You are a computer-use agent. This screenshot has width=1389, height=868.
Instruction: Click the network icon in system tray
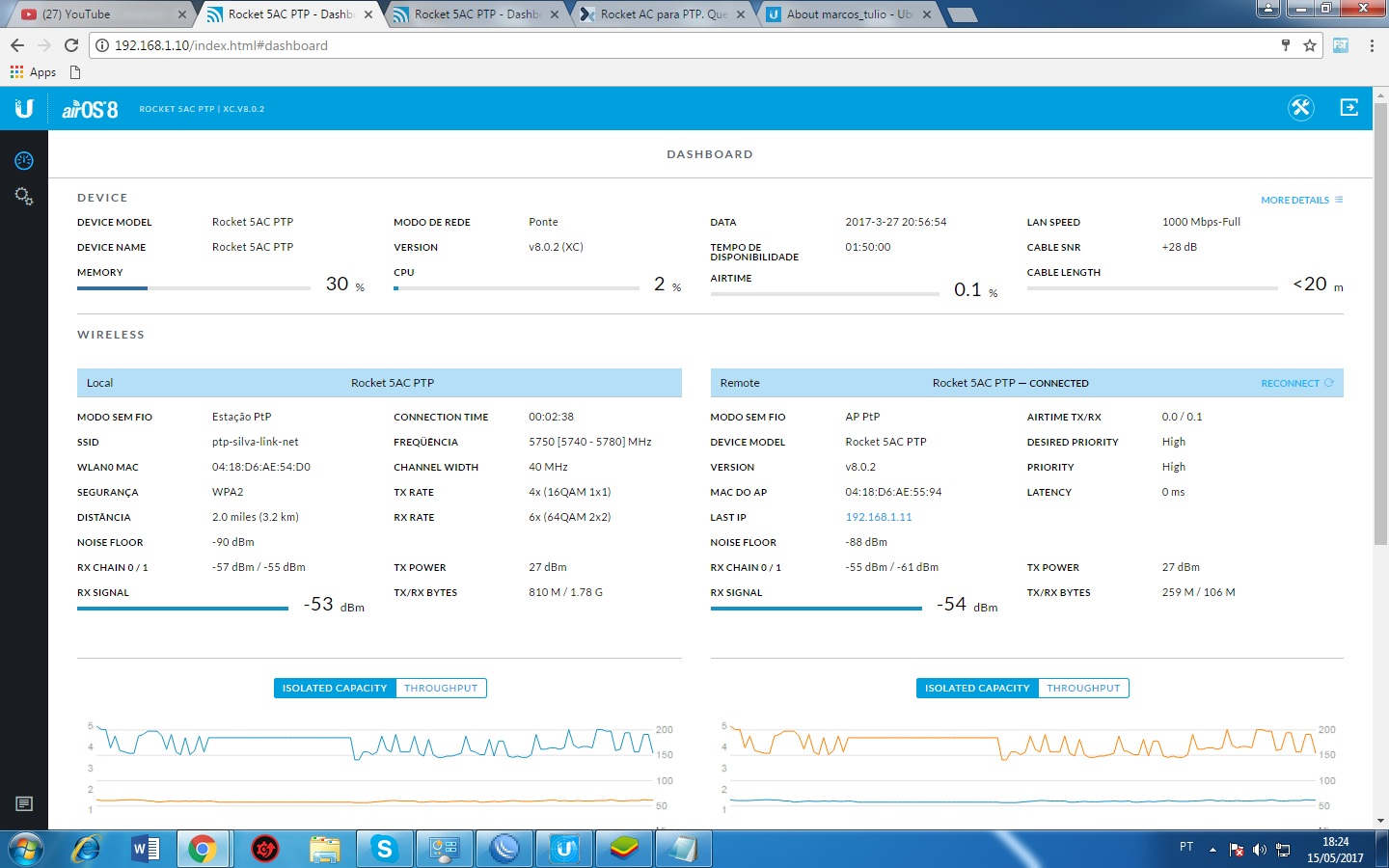(1283, 850)
